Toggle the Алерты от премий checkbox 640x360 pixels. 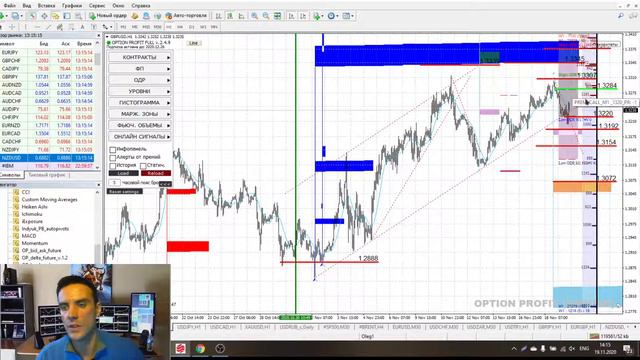tap(113, 158)
